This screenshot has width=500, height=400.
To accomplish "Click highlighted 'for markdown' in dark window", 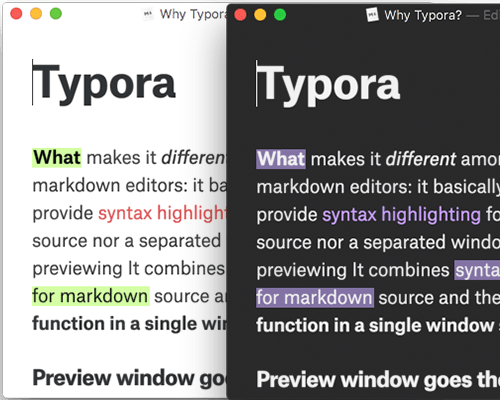I will pyautogui.click(x=315, y=298).
